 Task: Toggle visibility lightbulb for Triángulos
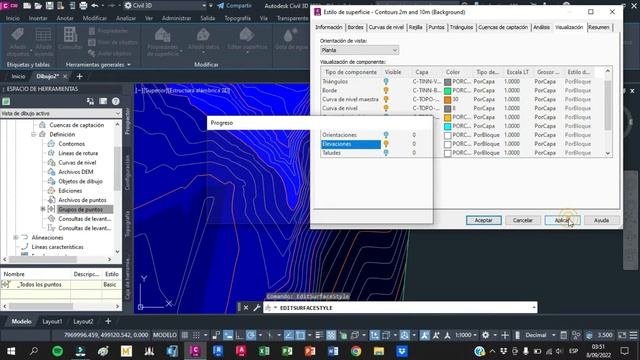click(386, 82)
